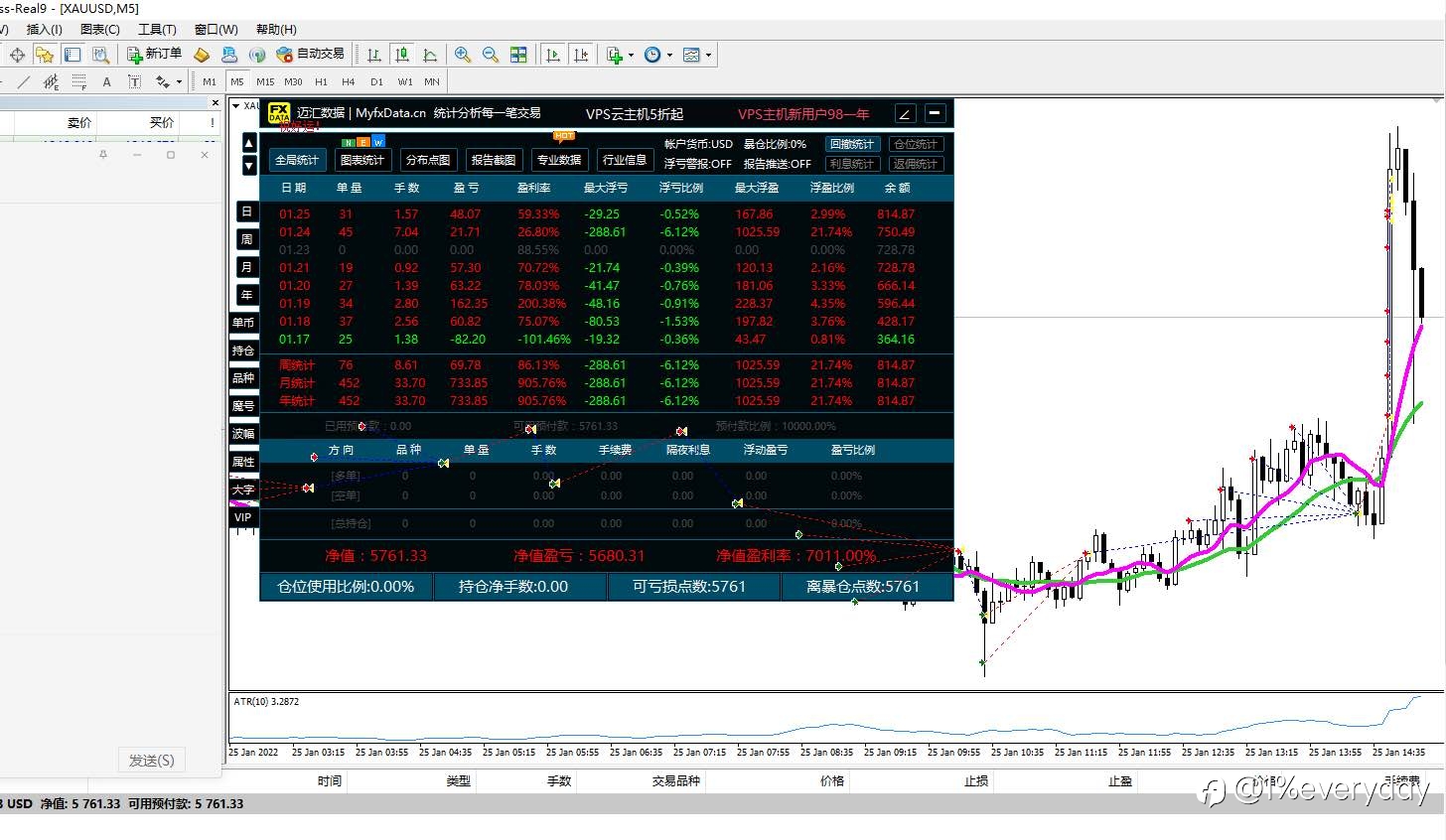The image size is (1446, 840).
Task: Click the 行业信息 button
Action: 625,160
